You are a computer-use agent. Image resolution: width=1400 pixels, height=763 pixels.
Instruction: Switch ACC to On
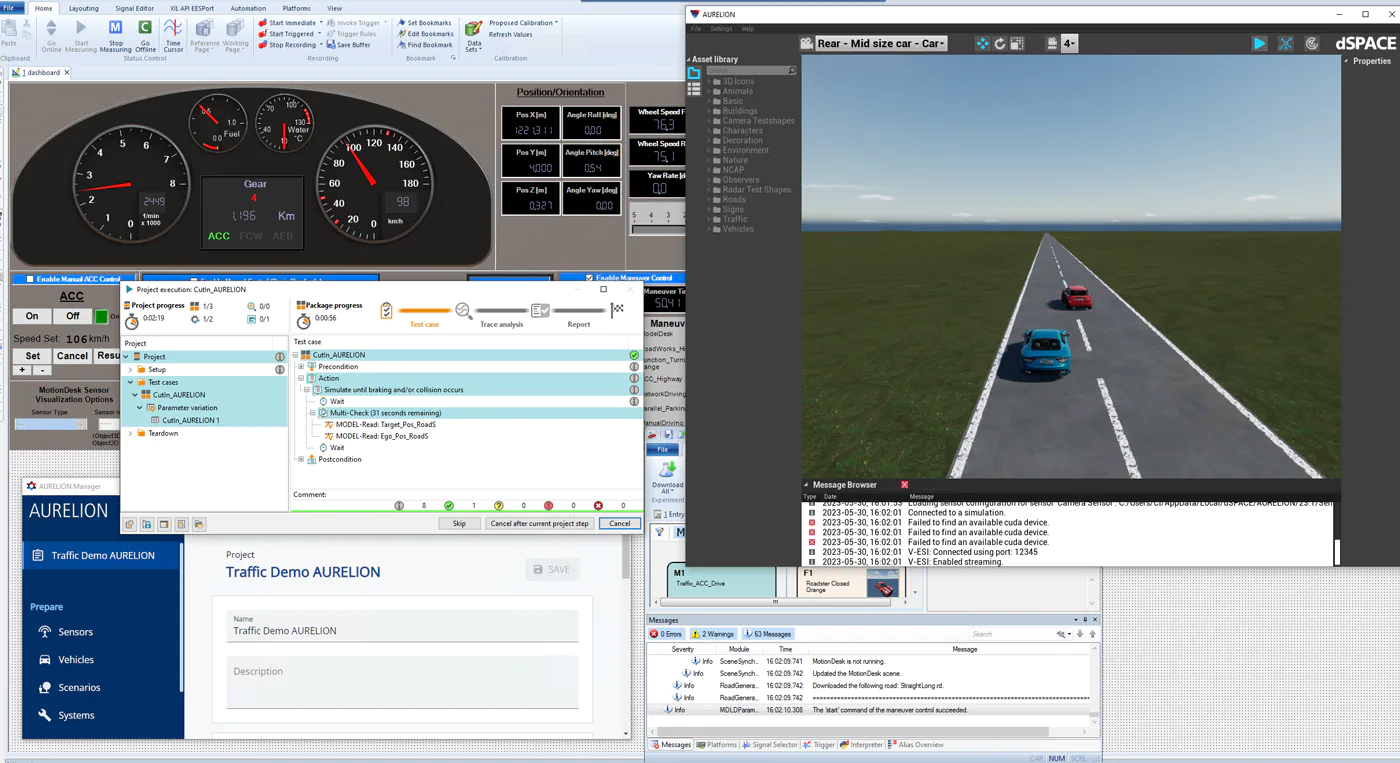tap(32, 316)
